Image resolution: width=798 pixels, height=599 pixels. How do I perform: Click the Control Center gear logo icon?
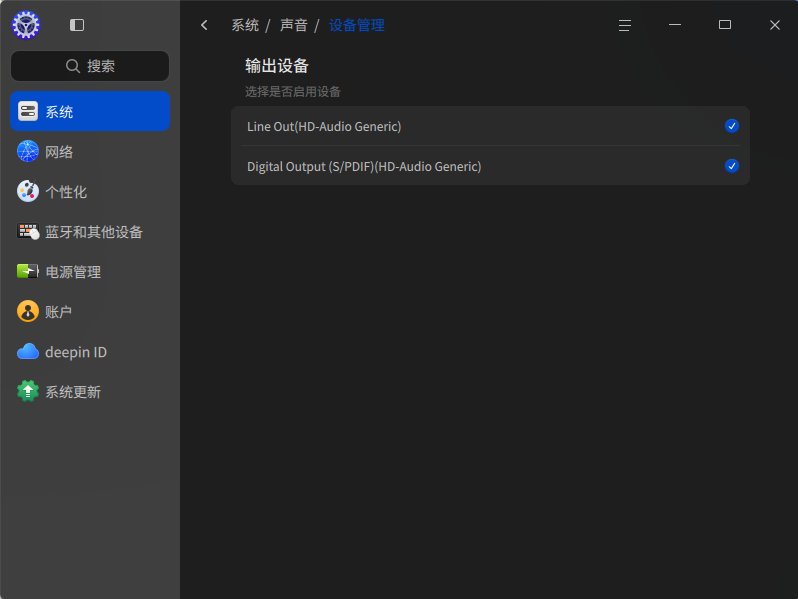26,25
